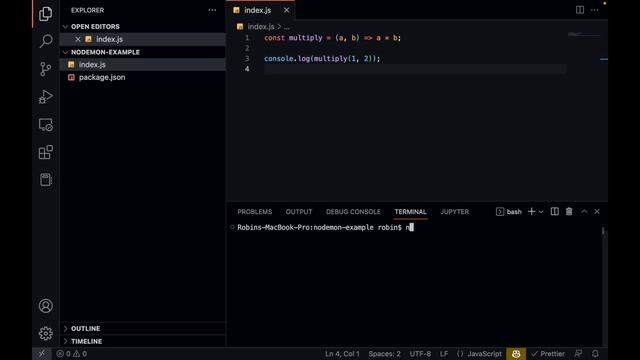Open the Extensions view

46,152
